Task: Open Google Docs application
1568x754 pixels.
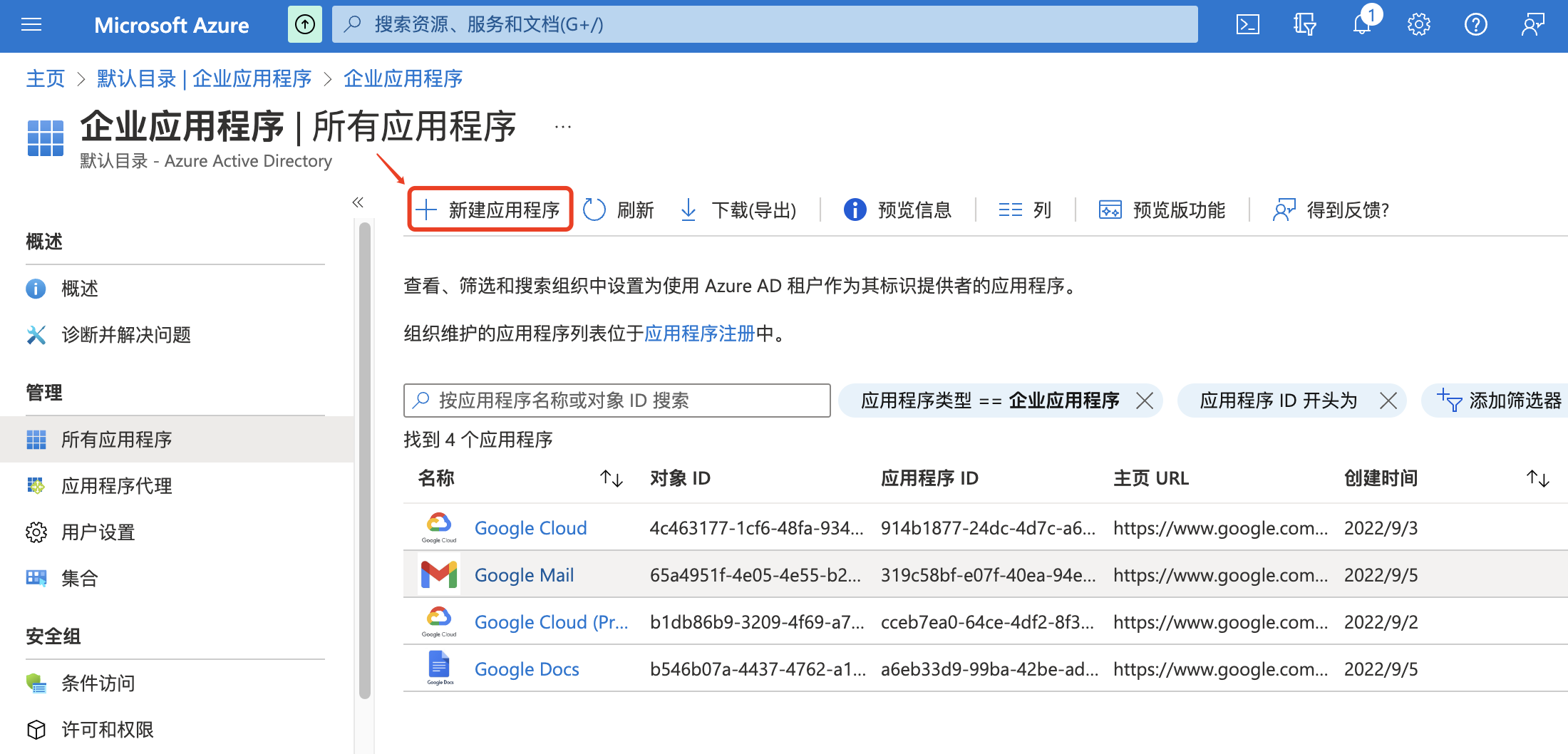Action: 527,669
